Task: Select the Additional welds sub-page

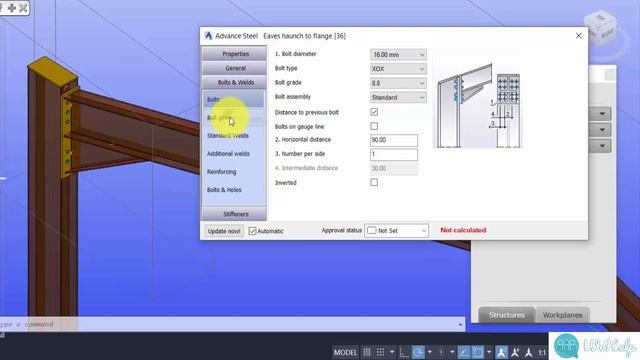Action: point(228,154)
